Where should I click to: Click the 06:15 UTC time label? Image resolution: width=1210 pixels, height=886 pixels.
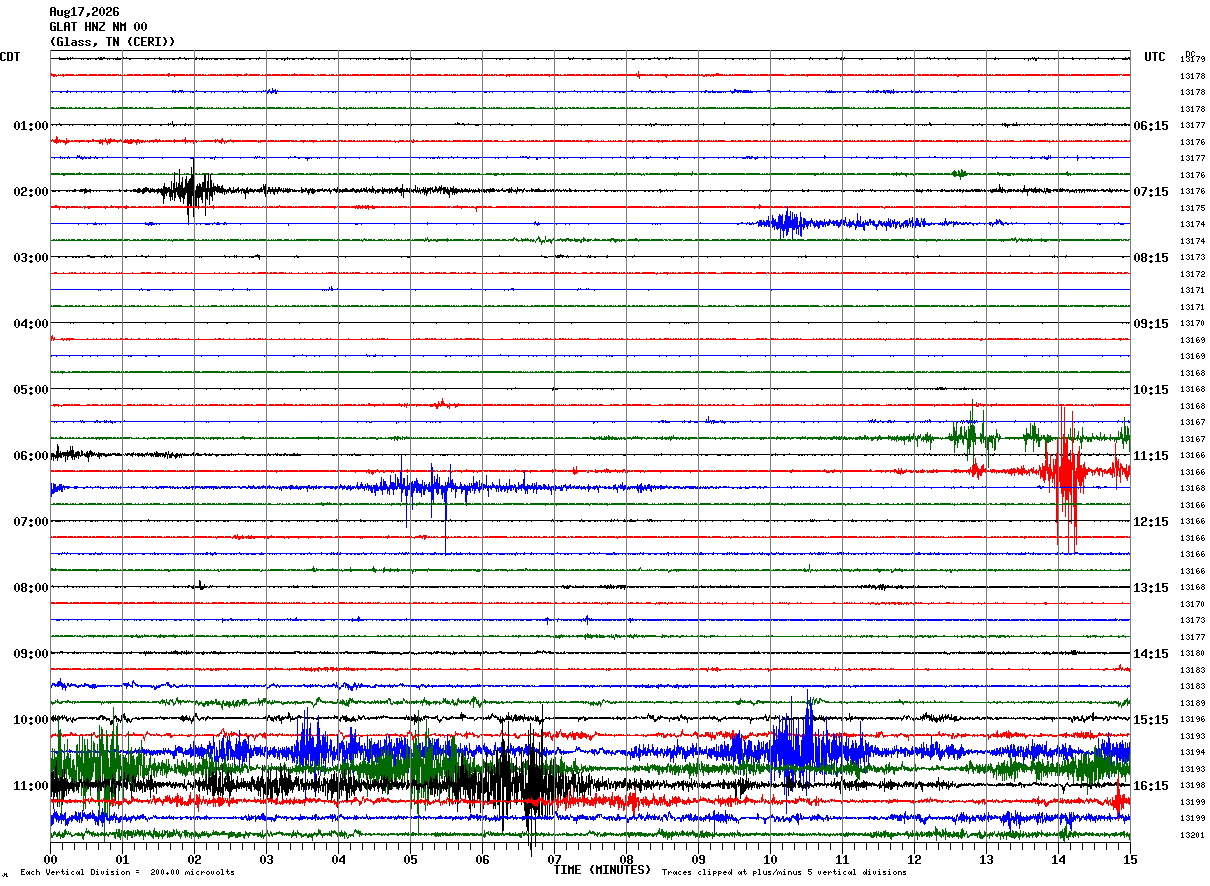point(1150,126)
